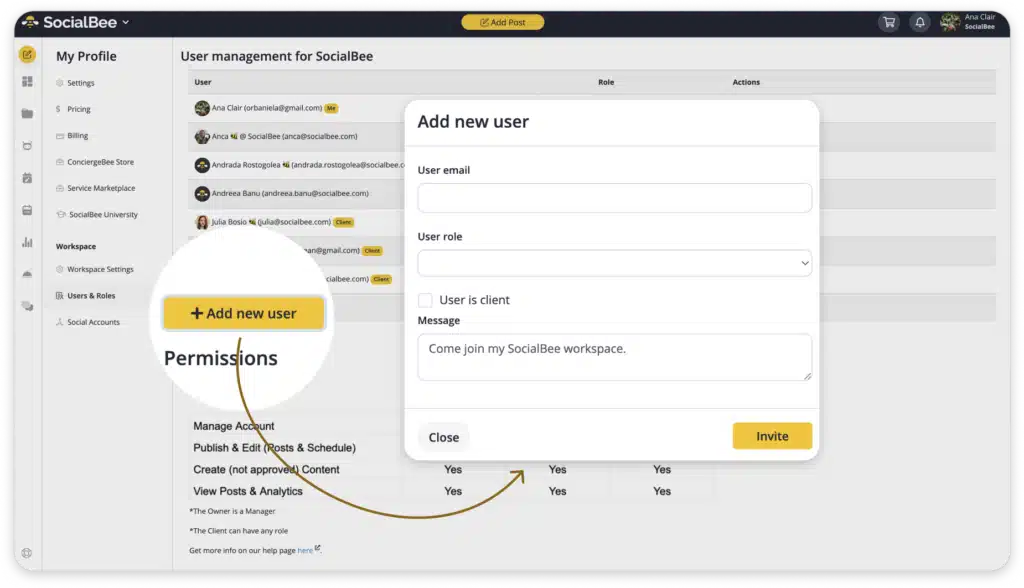The height and width of the screenshot is (588, 1024).
Task: Open the dashboard grid icon in sidebar
Action: [x=27, y=82]
